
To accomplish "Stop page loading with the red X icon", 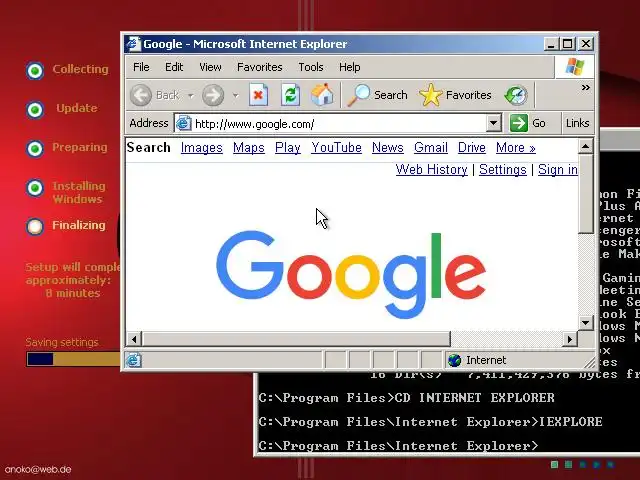I will point(258,95).
